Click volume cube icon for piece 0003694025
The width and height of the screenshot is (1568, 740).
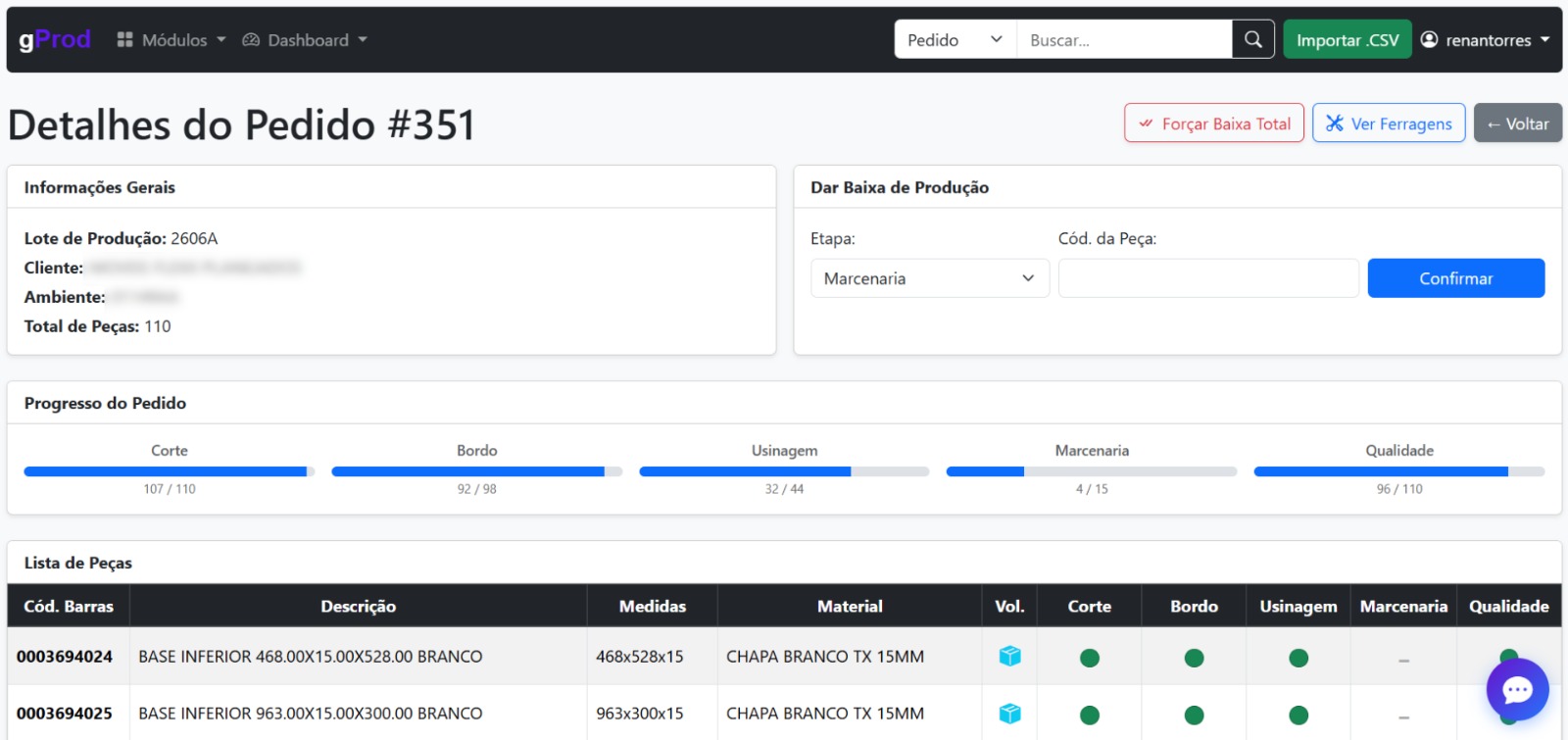1009,714
